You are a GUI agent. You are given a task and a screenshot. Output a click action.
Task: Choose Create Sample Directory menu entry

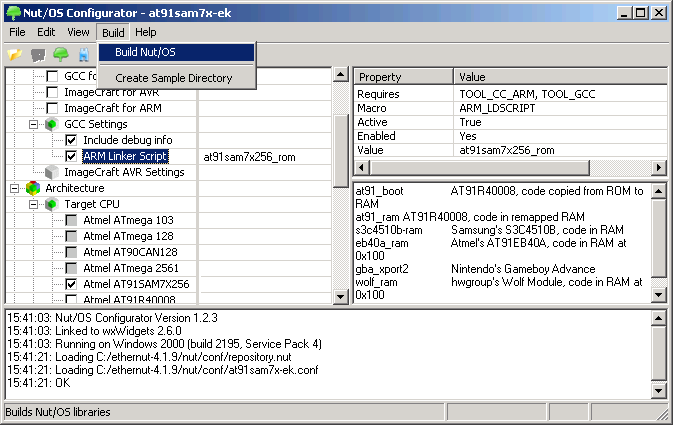coord(176,78)
